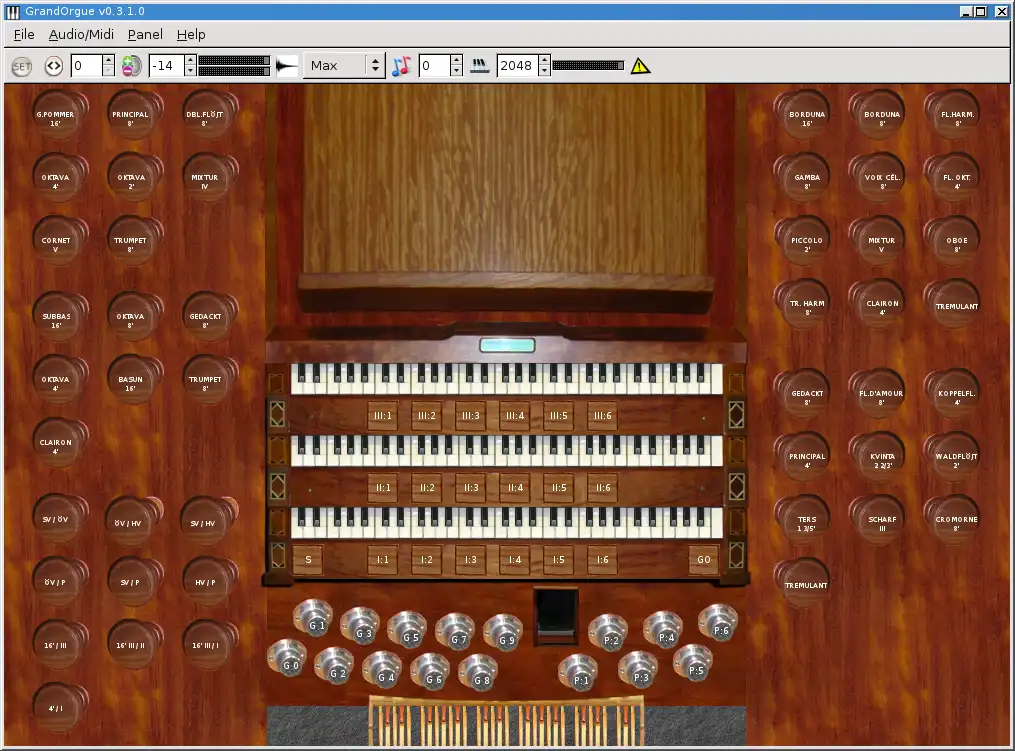This screenshot has height=751, width=1015.
Task: Click the volume plus/minus icon
Action: click(x=131, y=66)
